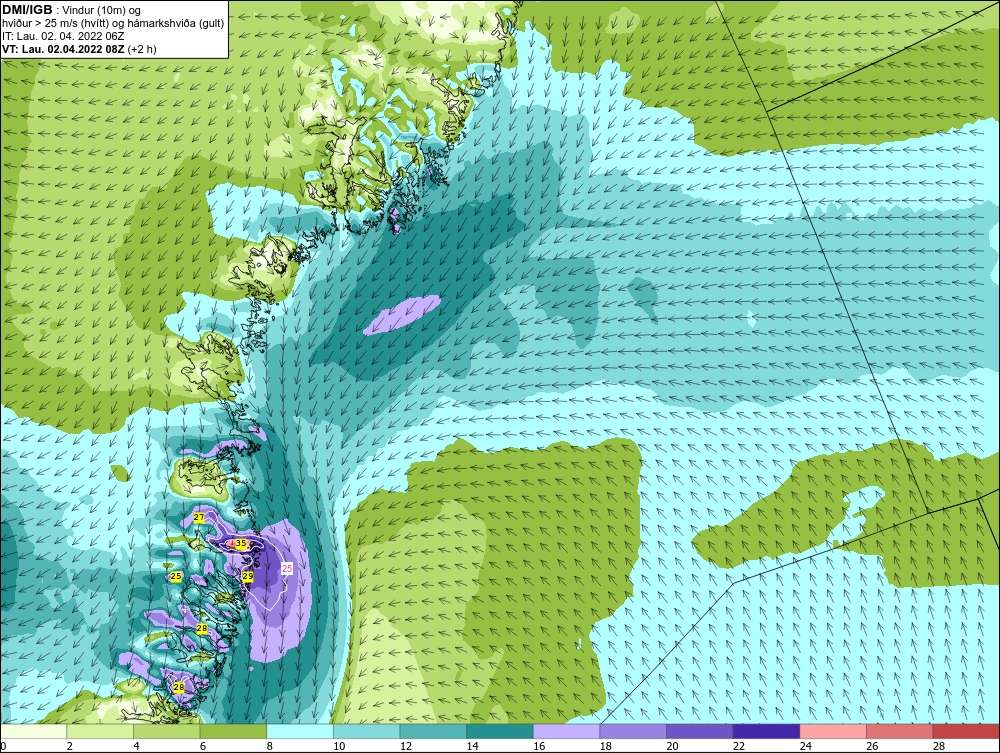This screenshot has height=753, width=1000.
Task: Click the yellow 29 gust label
Action: click(248, 576)
